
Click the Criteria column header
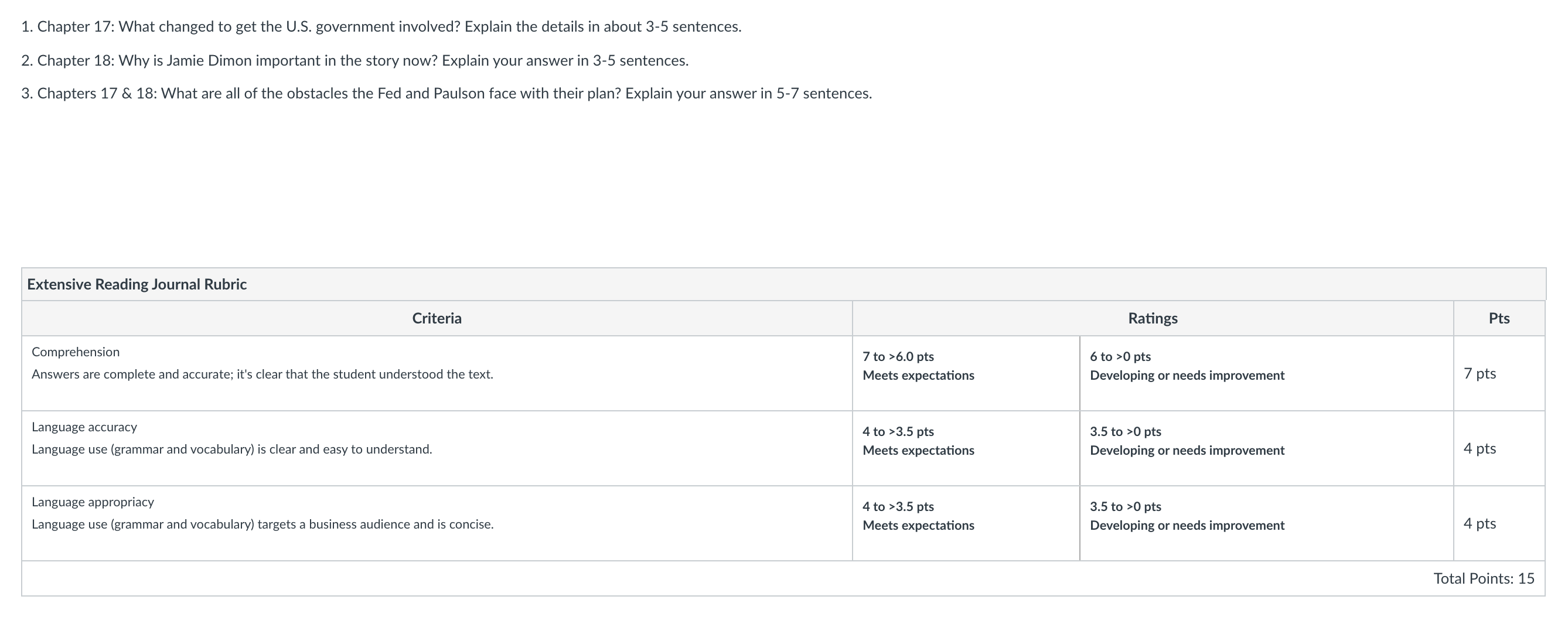pyautogui.click(x=437, y=319)
